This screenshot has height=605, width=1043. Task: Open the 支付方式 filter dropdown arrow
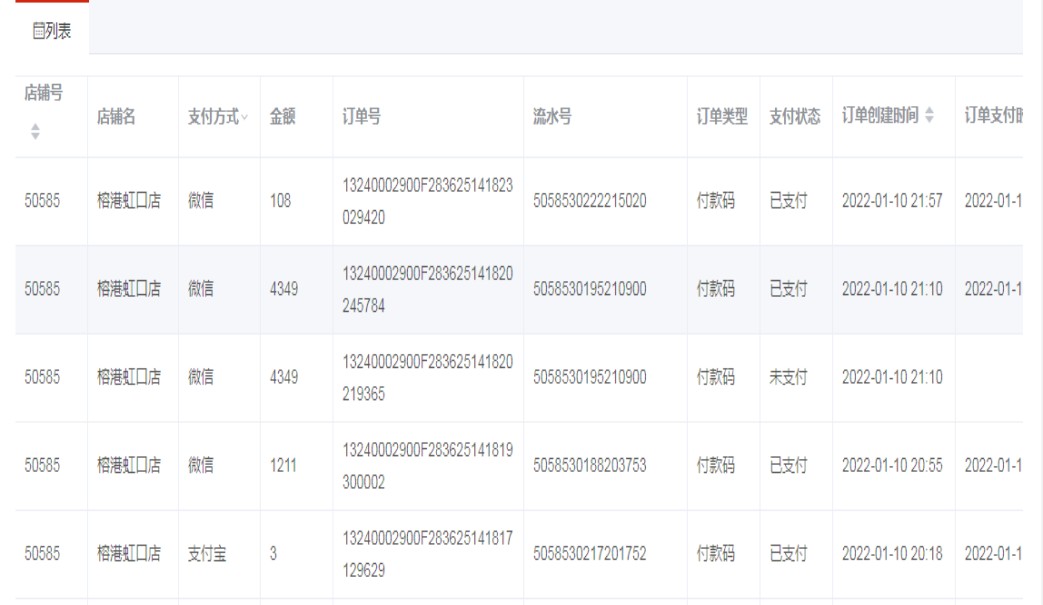(x=244, y=118)
